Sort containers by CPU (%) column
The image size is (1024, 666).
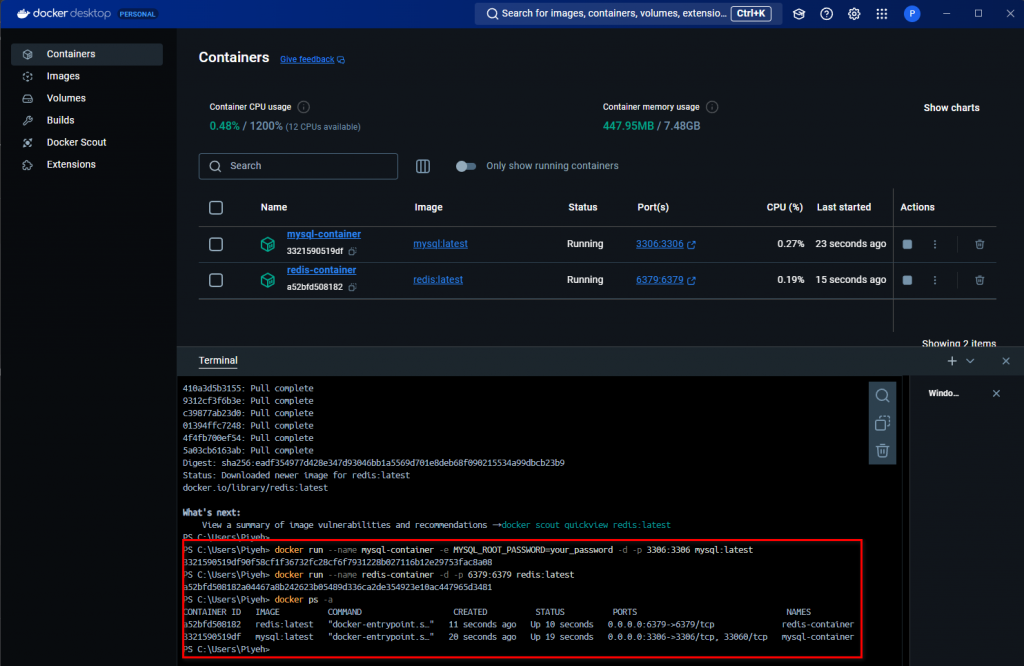[784, 208]
